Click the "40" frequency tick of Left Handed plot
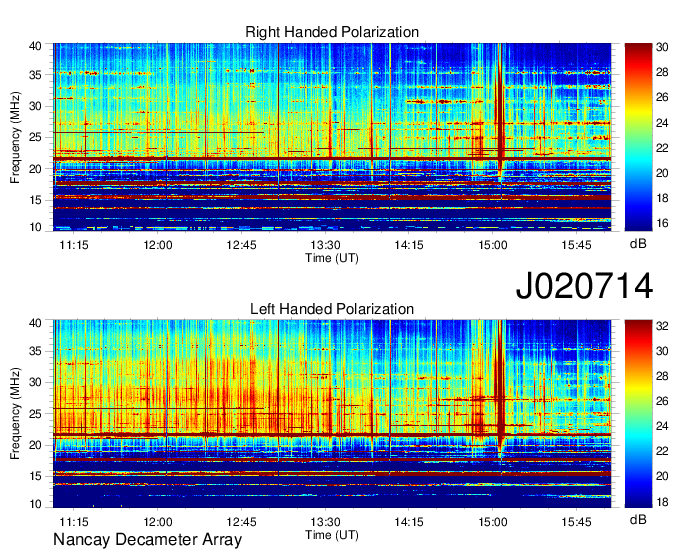The image size is (680, 552). tap(35, 323)
